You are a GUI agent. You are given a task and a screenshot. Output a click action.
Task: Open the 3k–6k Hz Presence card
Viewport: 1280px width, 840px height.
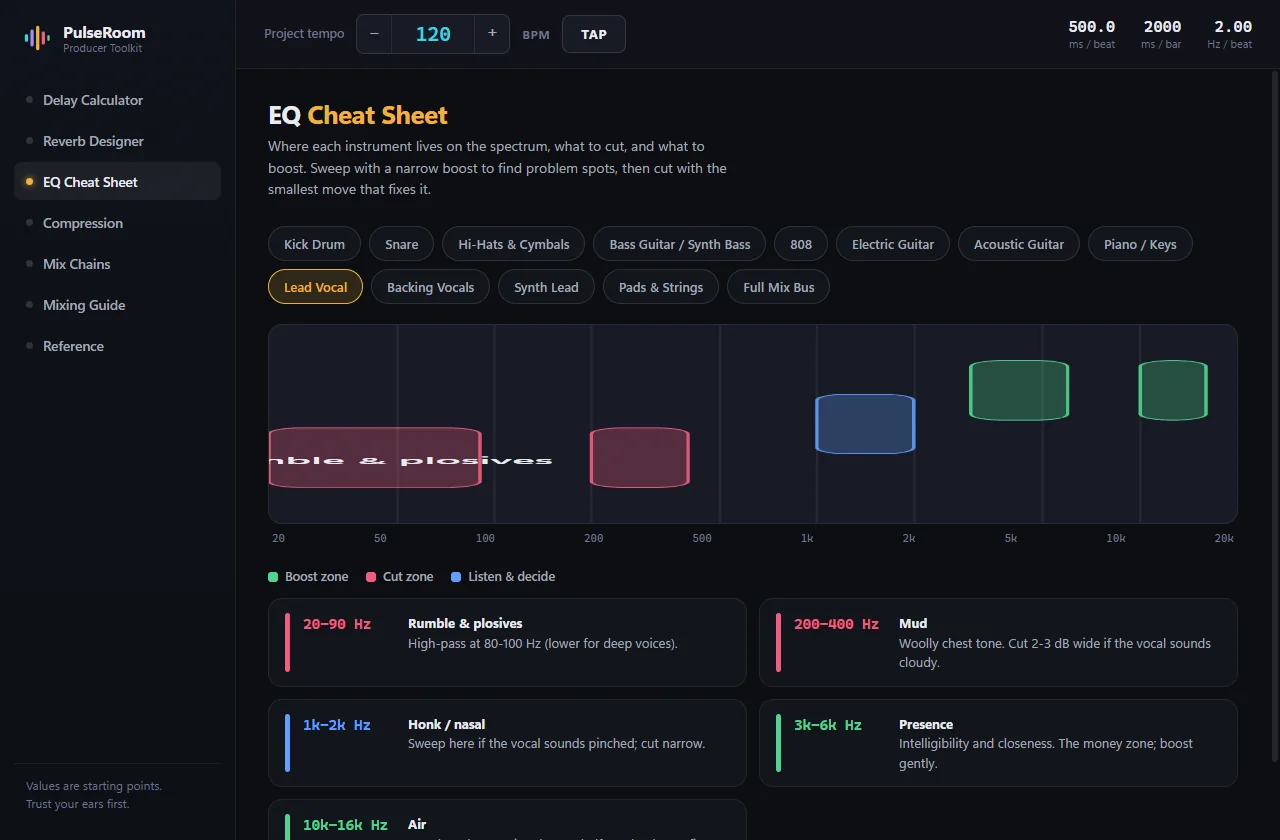998,743
